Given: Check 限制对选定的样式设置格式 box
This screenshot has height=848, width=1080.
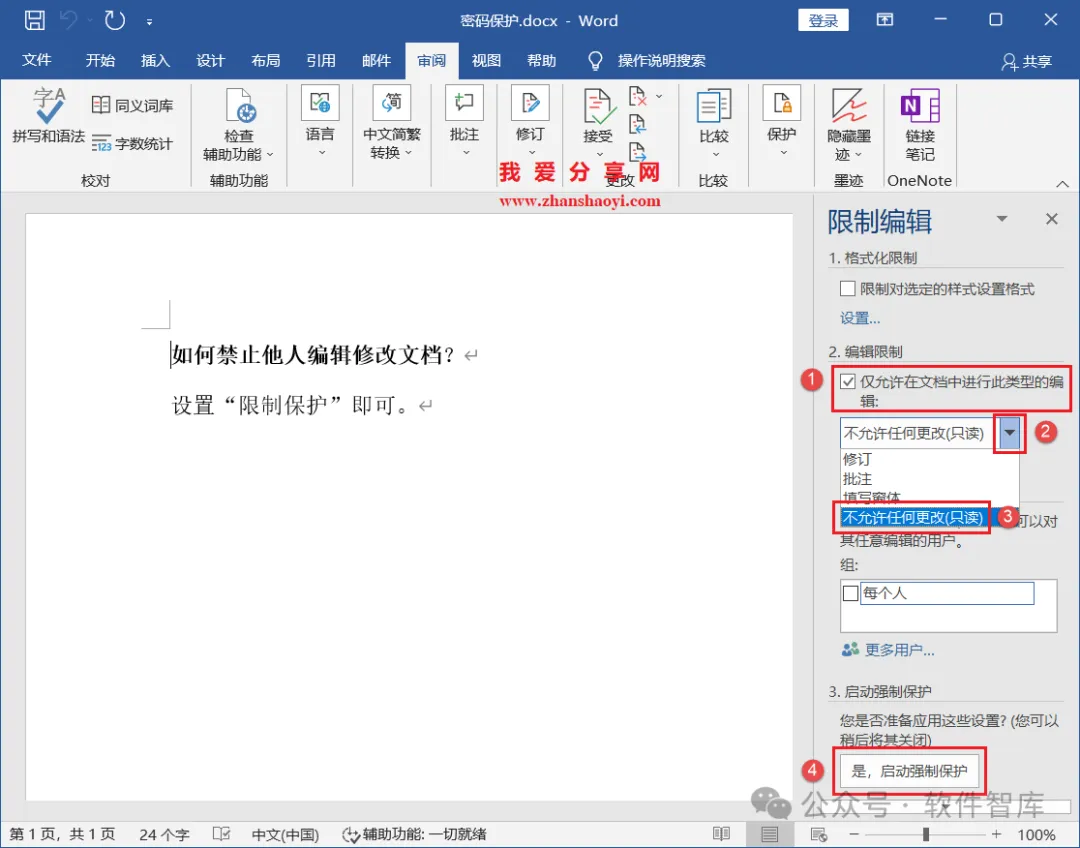Looking at the screenshot, I should 848,289.
